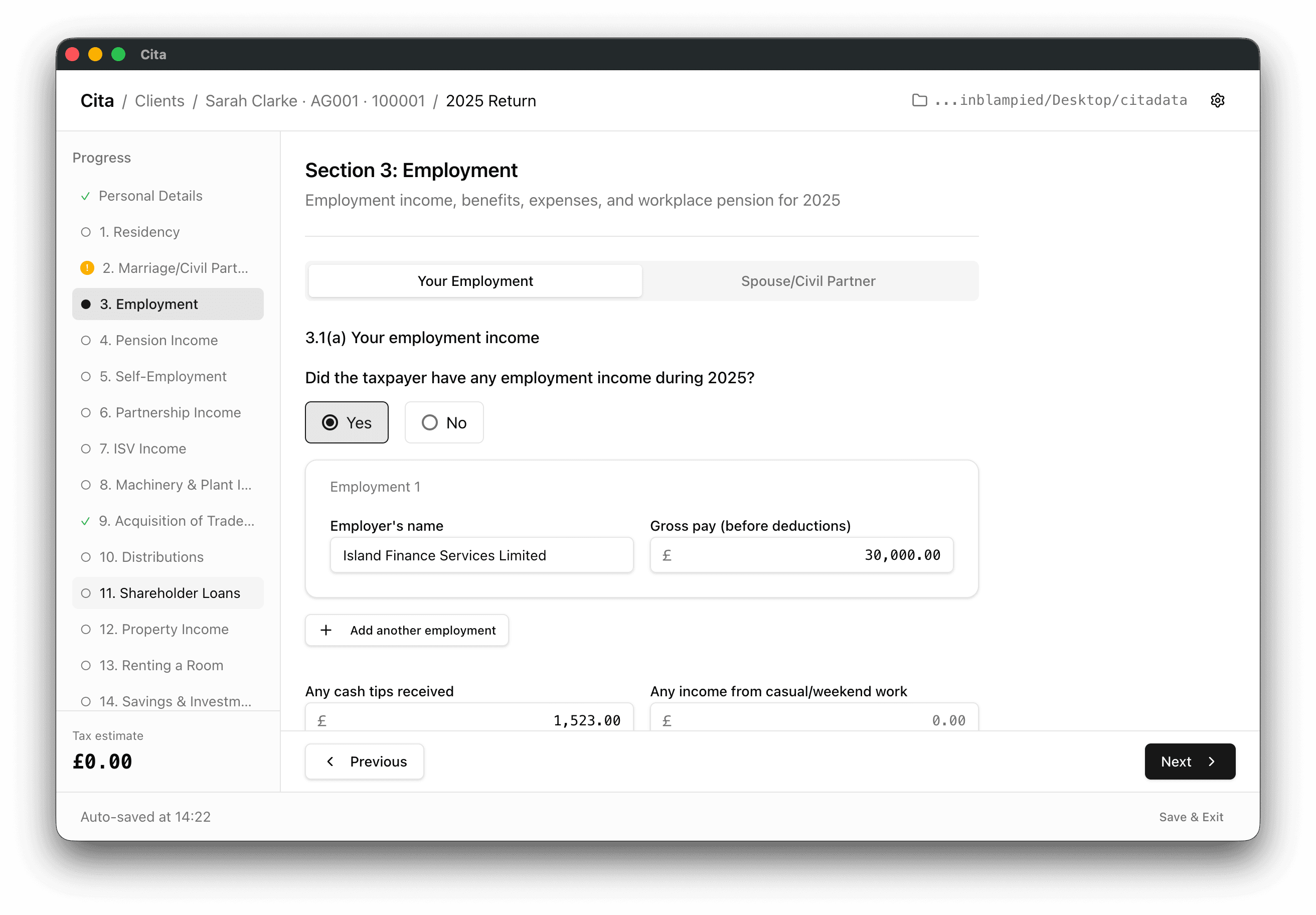
Task: Open 7. ISV Income section
Action: click(x=168, y=449)
